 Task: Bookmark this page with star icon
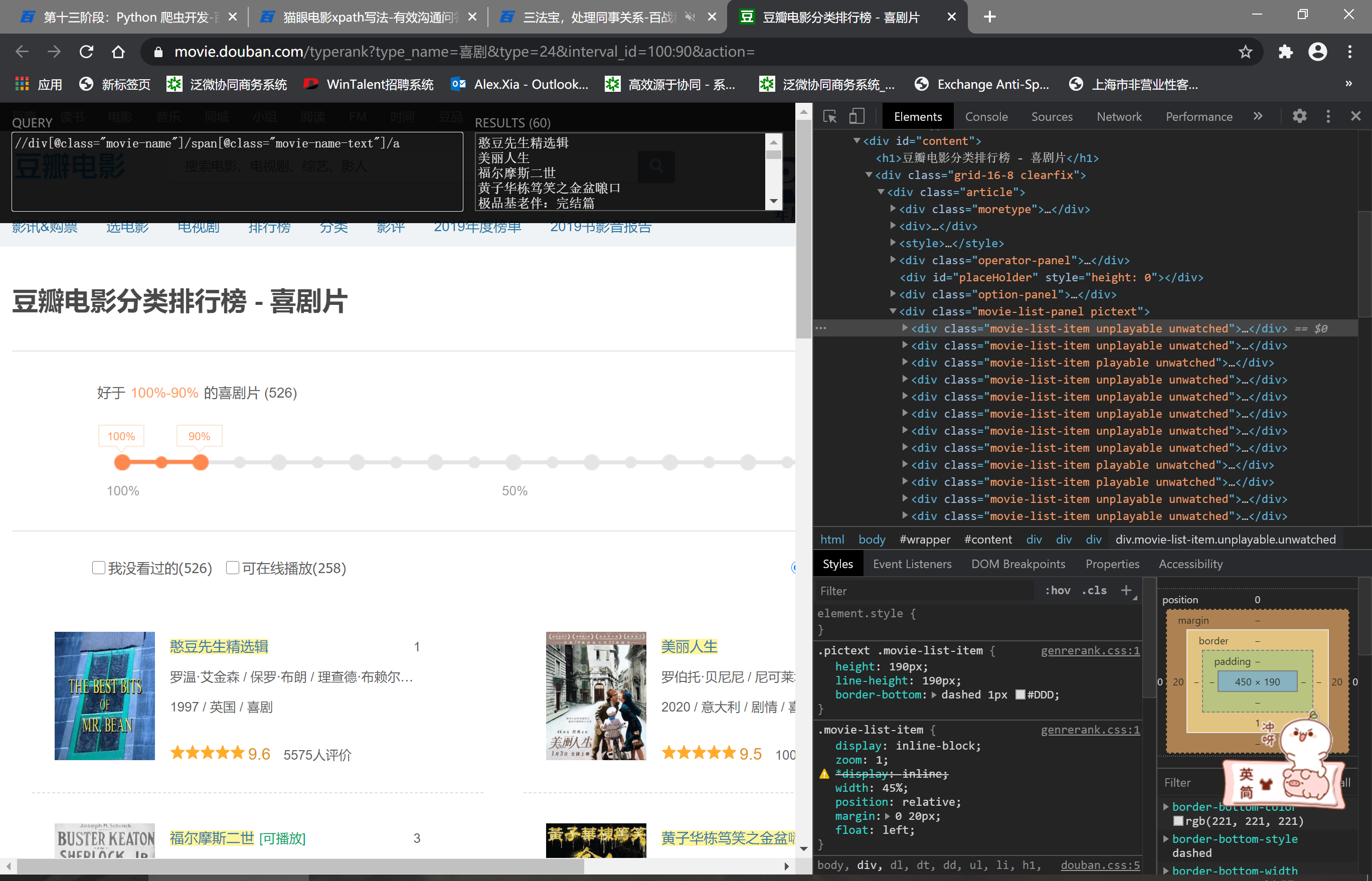(x=1245, y=52)
